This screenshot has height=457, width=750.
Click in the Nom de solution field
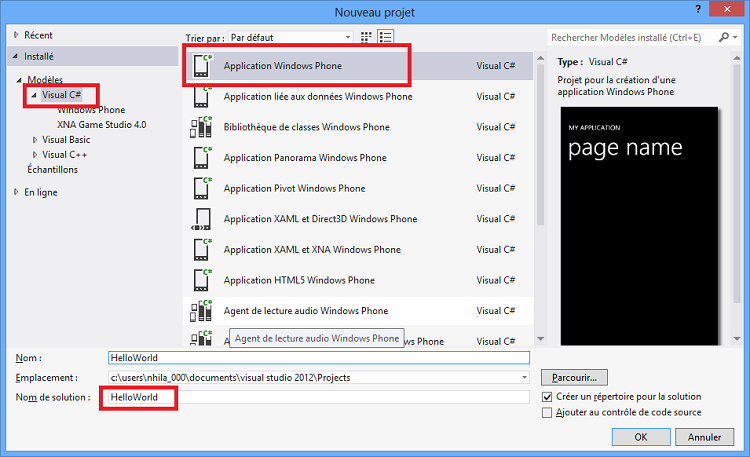(319, 397)
